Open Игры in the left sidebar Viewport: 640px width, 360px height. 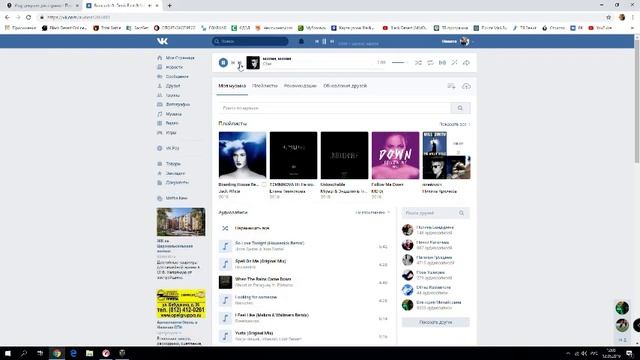tap(168, 133)
